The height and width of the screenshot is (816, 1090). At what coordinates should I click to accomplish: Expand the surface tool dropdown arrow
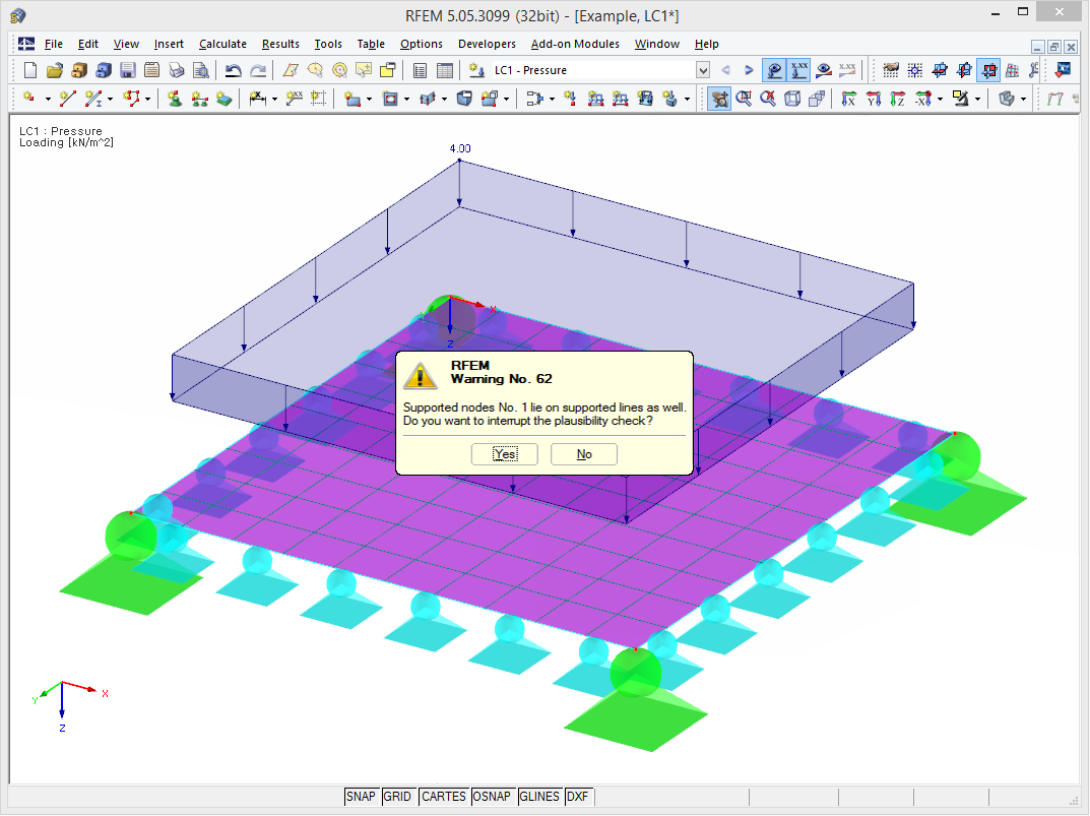pyautogui.click(x=369, y=99)
